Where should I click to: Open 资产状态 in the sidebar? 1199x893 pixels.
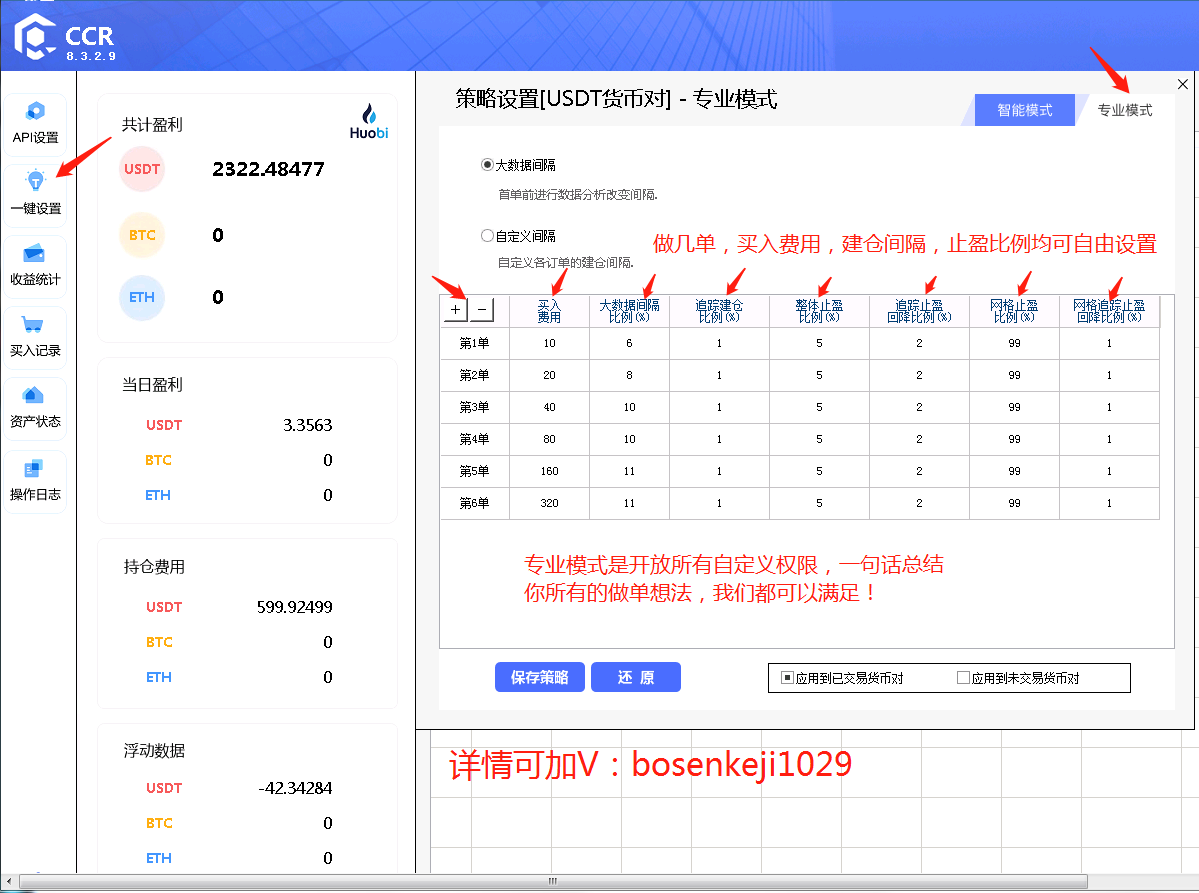(34, 408)
